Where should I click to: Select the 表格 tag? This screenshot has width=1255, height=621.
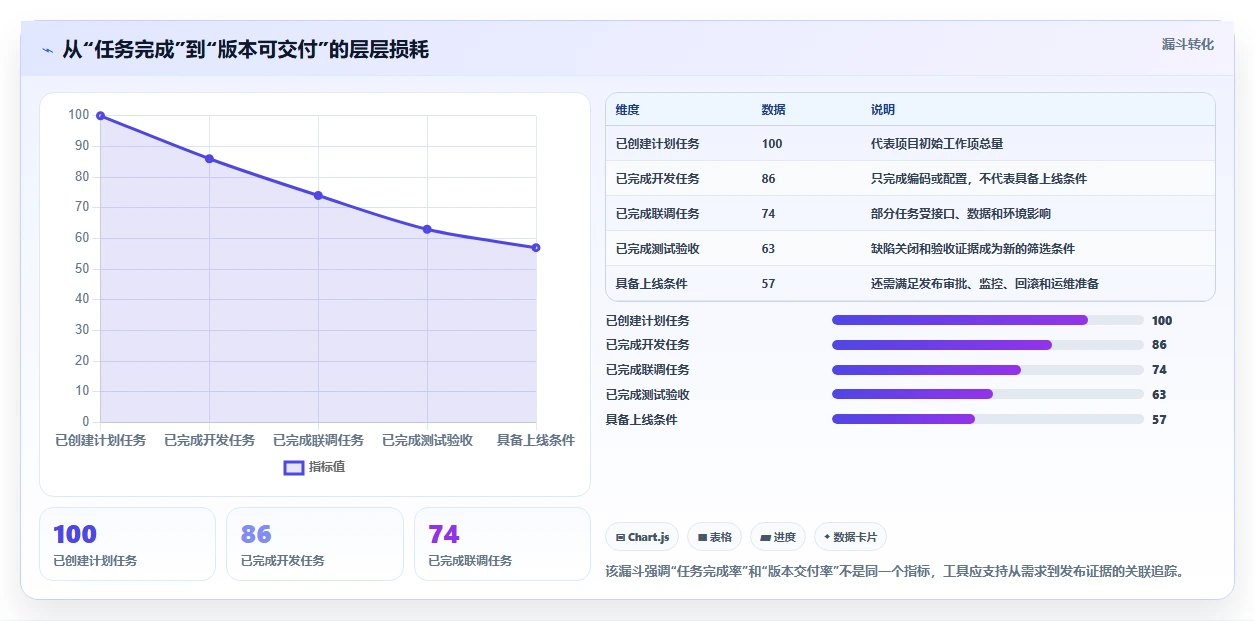point(714,537)
